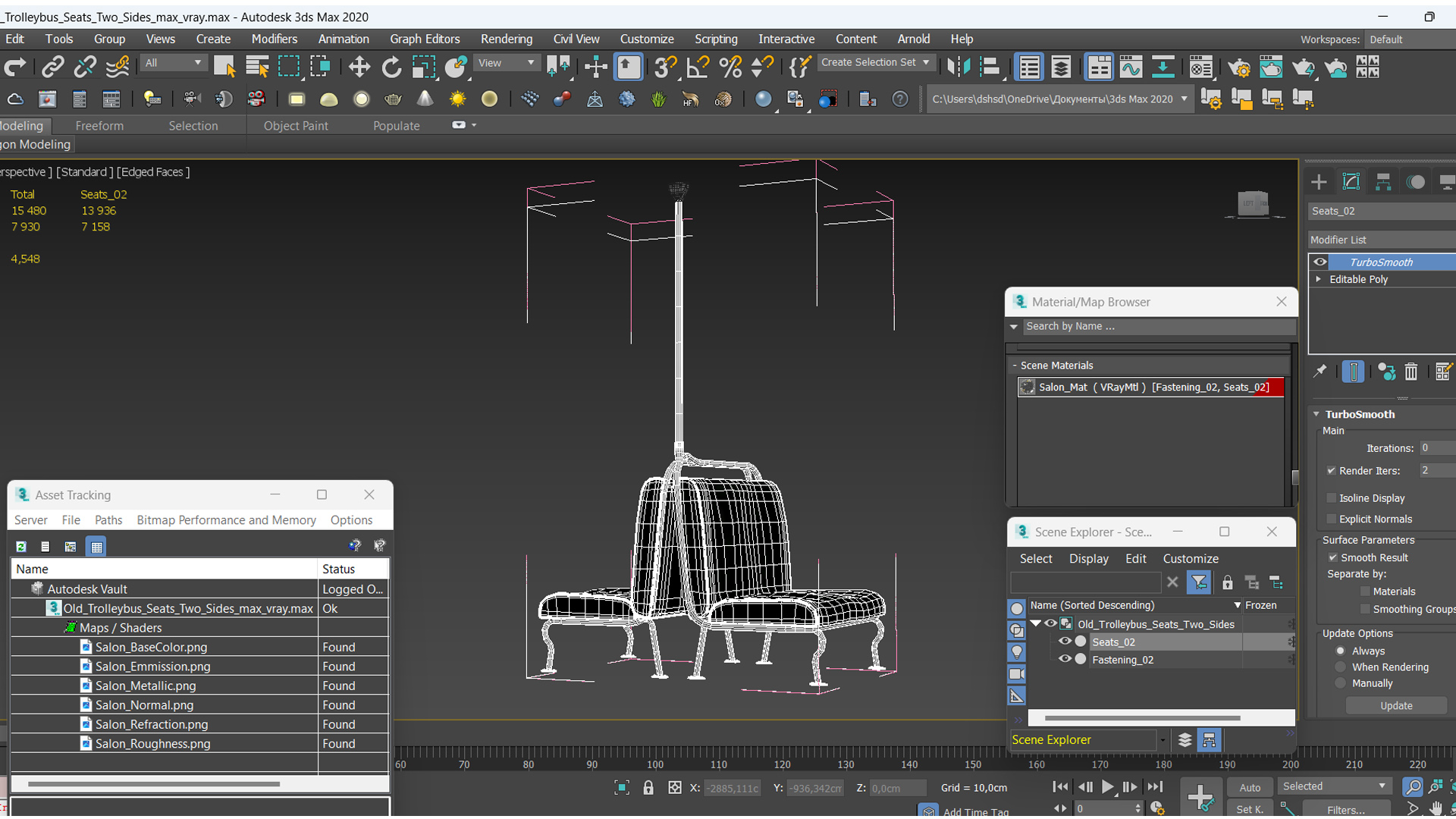Open the Scene Explorer name dropdown
1456x819 pixels.
click(x=1238, y=605)
